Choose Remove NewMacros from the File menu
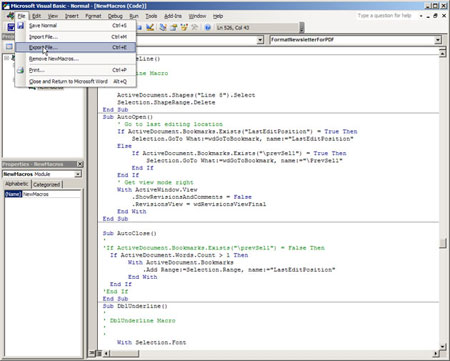Screen dimensions: 450x361 tap(76, 59)
